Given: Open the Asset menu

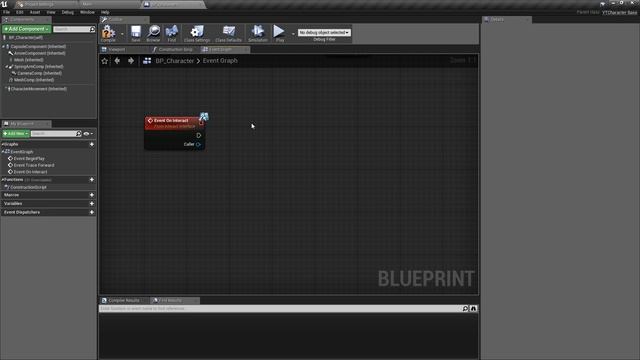Looking at the screenshot, I should click(35, 12).
